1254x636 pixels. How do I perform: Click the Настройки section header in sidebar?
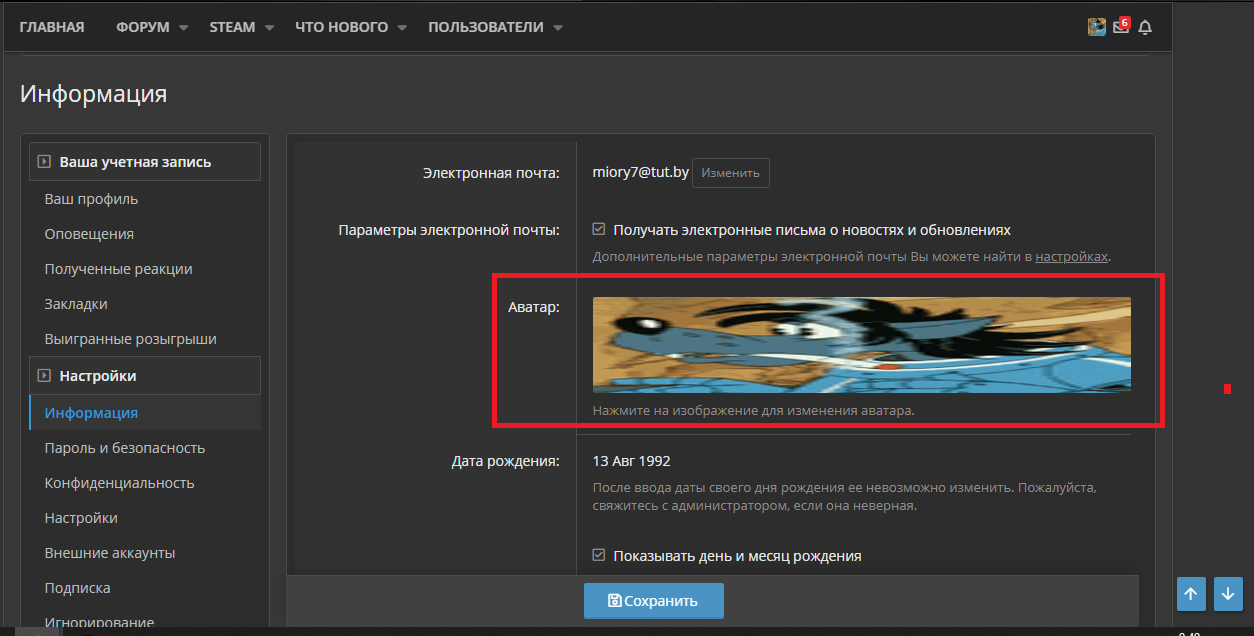(x=145, y=376)
